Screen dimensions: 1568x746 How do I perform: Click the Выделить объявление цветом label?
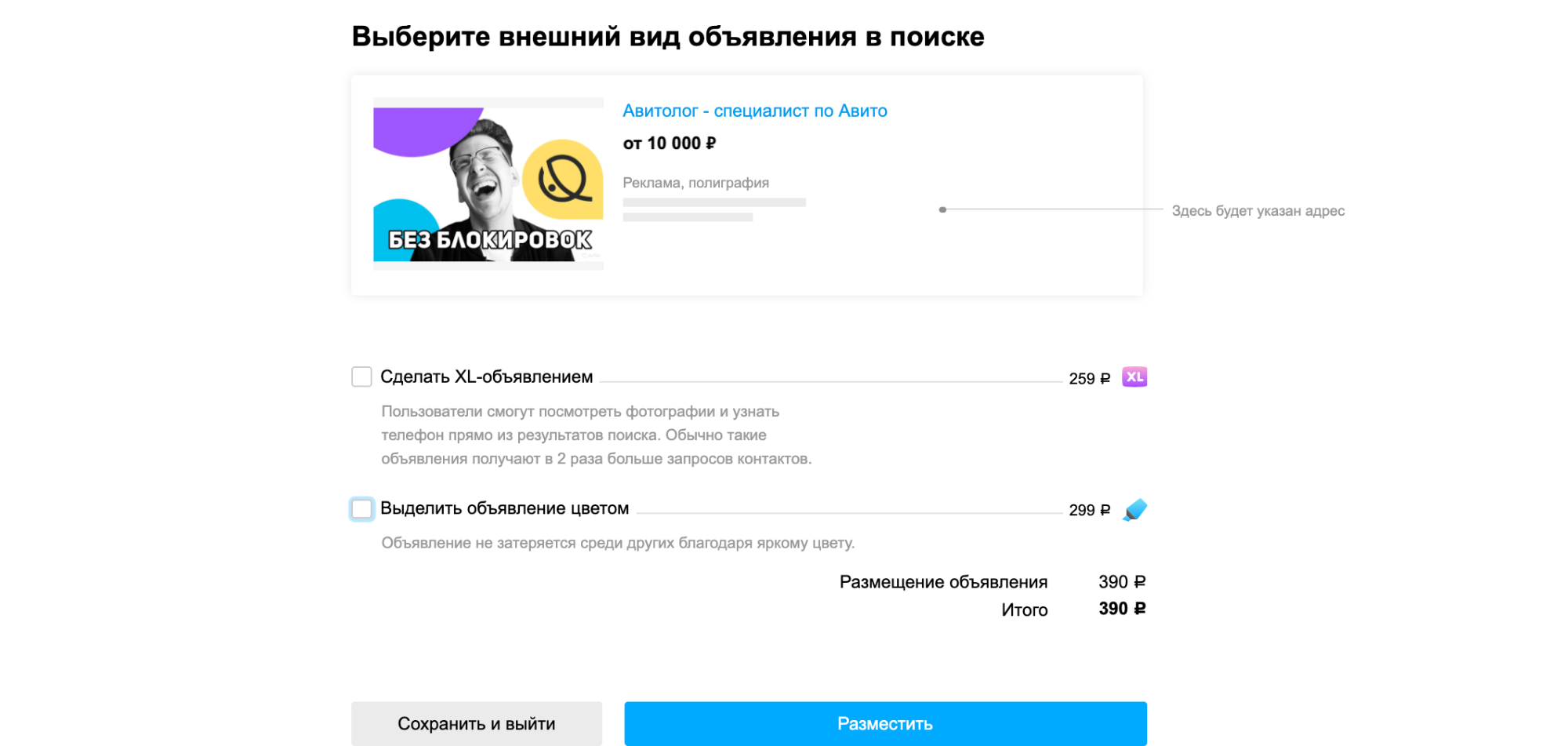[x=504, y=508]
